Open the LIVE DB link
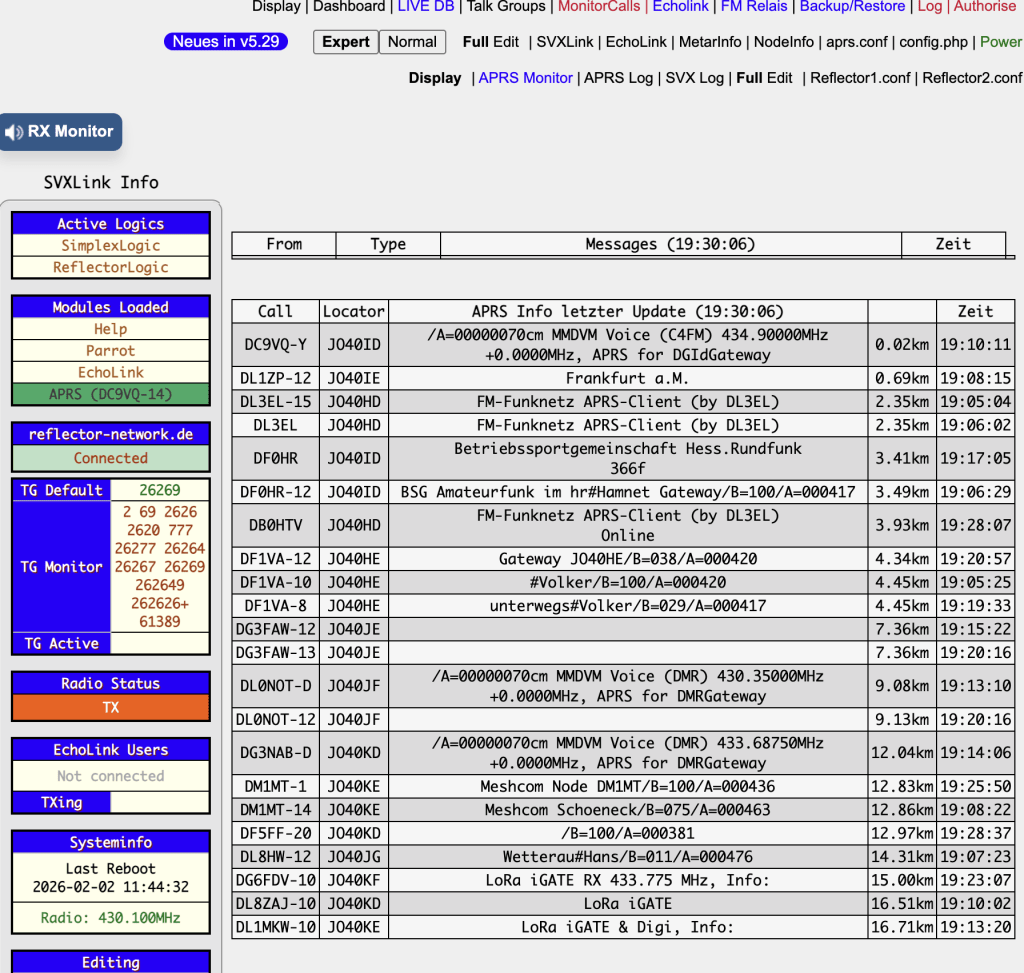The image size is (1024, 973). click(425, 7)
